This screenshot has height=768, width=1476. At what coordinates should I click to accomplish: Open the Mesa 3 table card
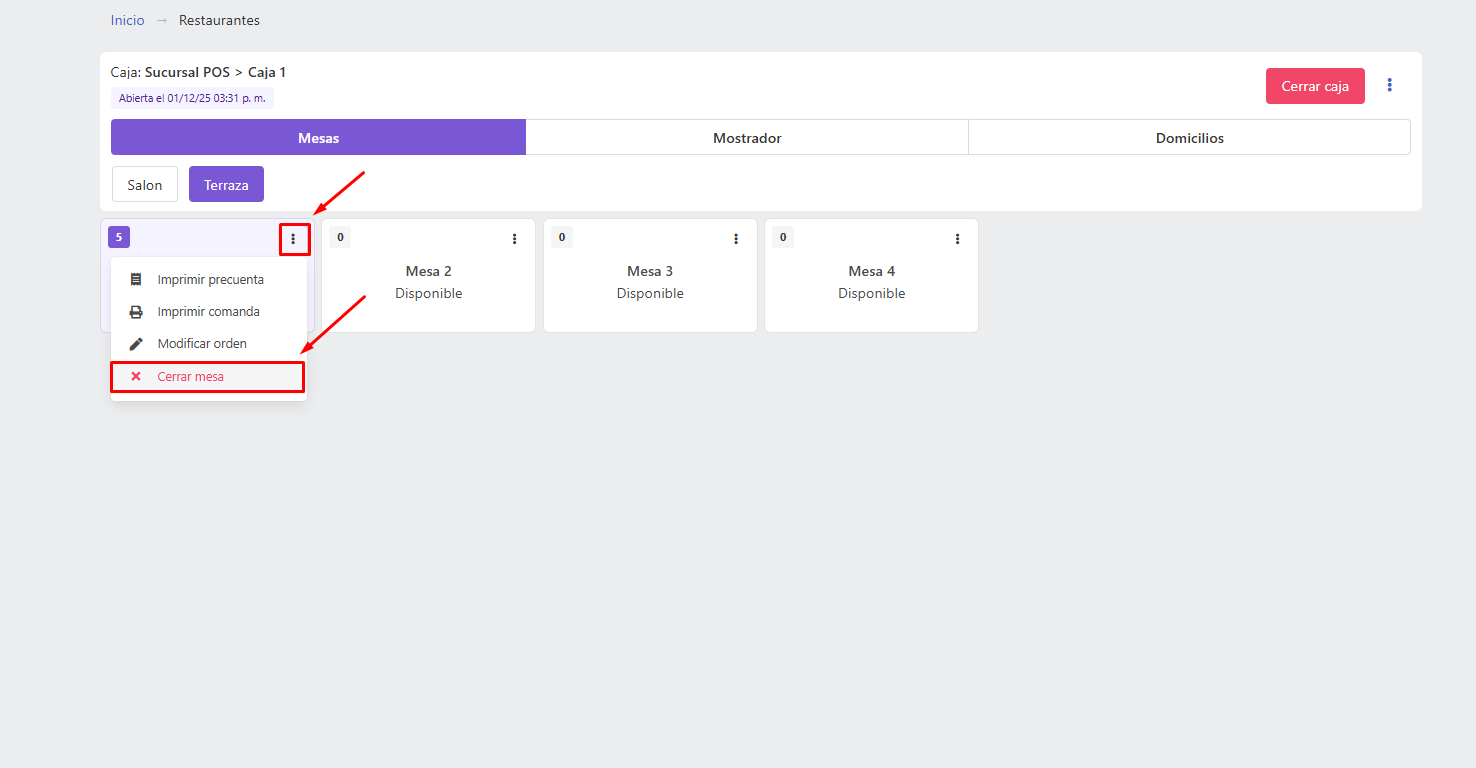point(650,276)
